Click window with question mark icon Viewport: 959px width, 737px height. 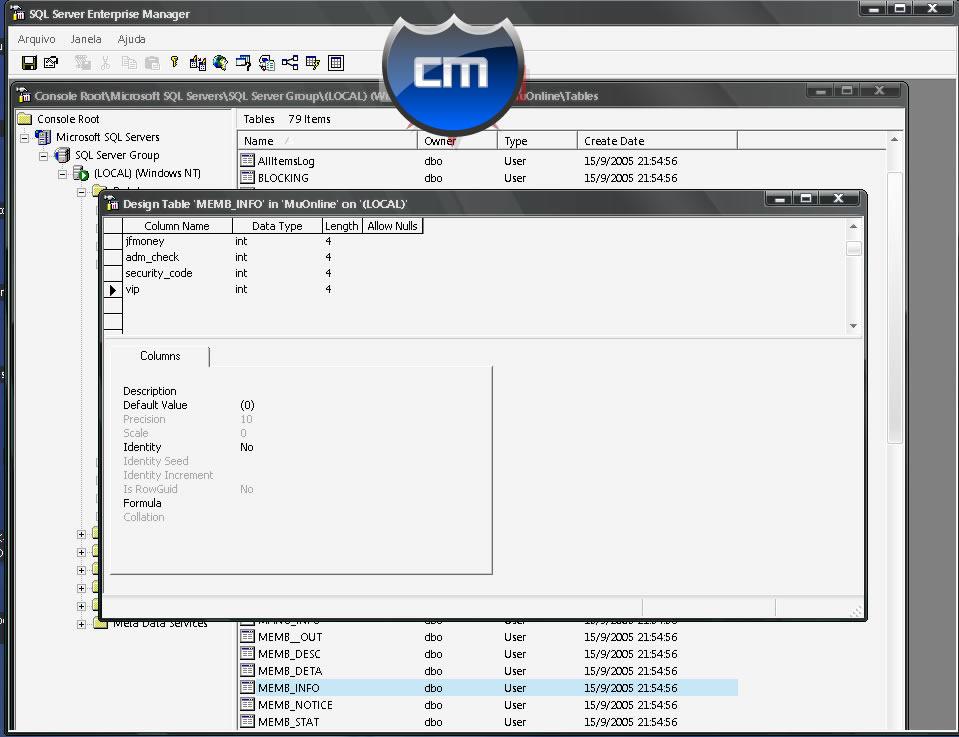click(x=243, y=62)
